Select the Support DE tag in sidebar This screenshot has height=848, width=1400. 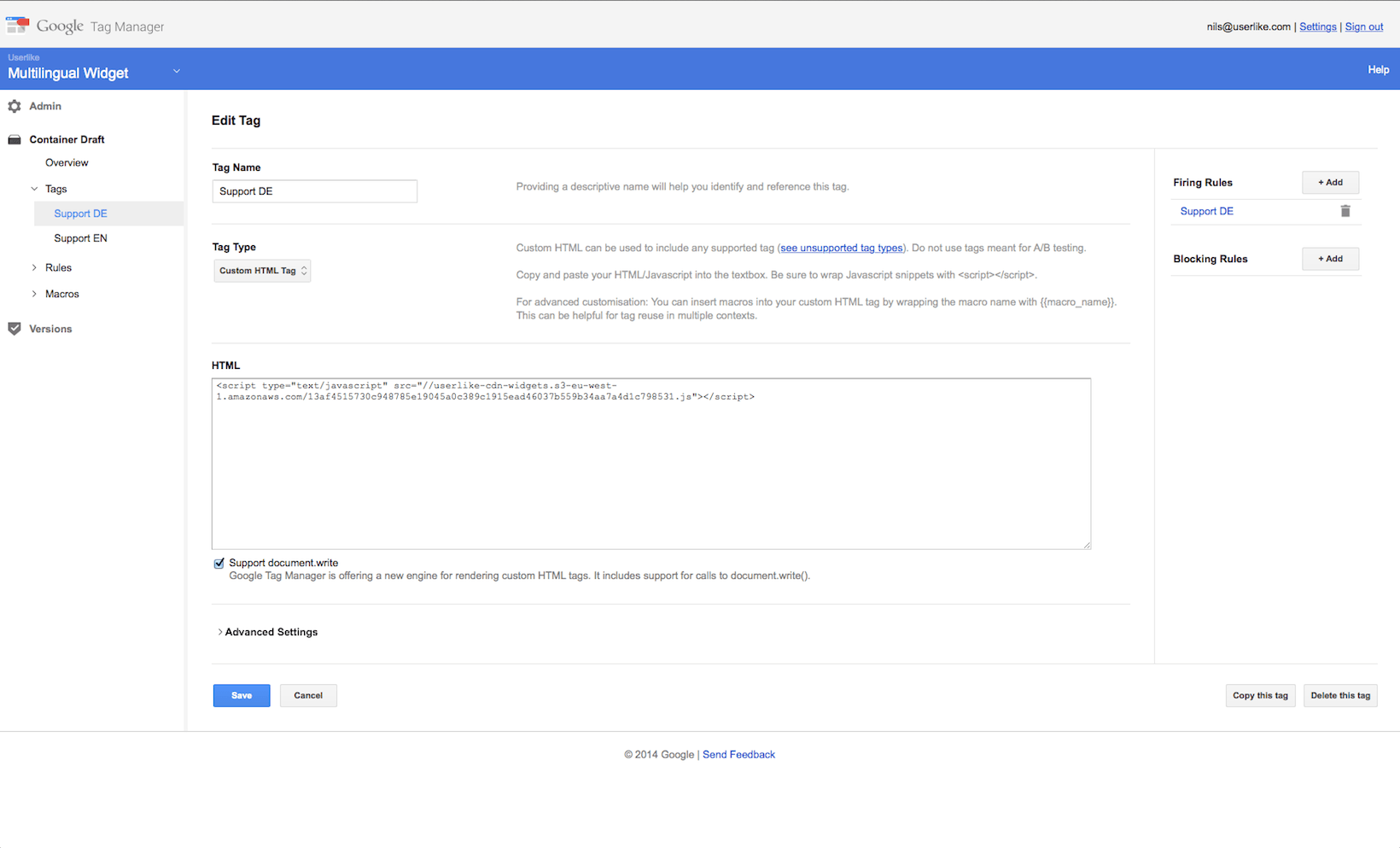pyautogui.click(x=80, y=213)
